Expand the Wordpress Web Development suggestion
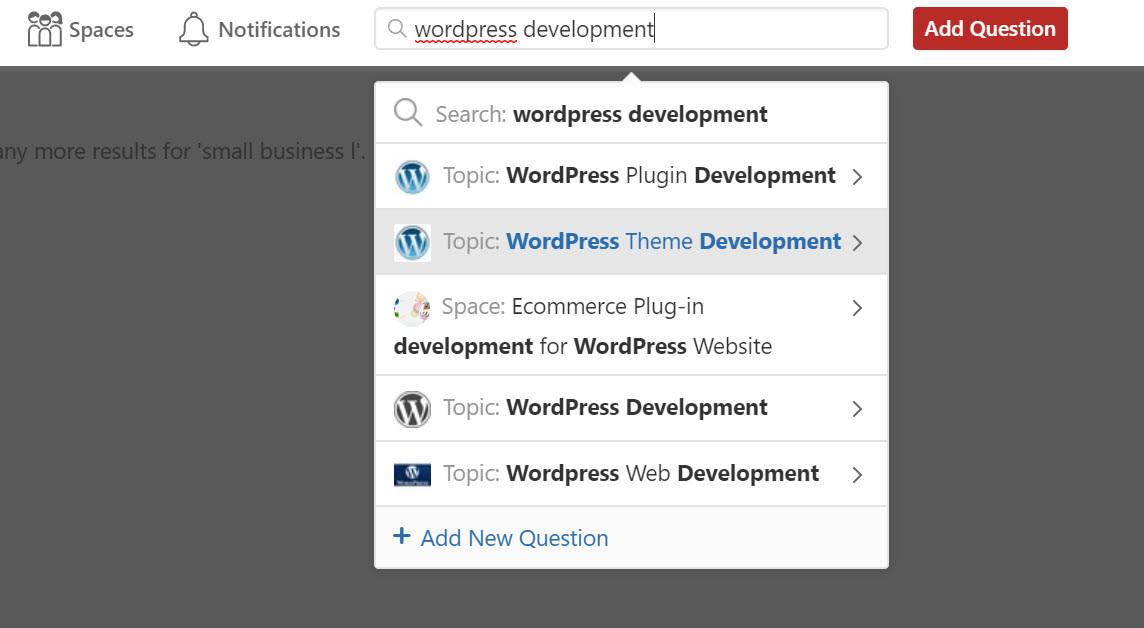1144x628 pixels. click(857, 473)
